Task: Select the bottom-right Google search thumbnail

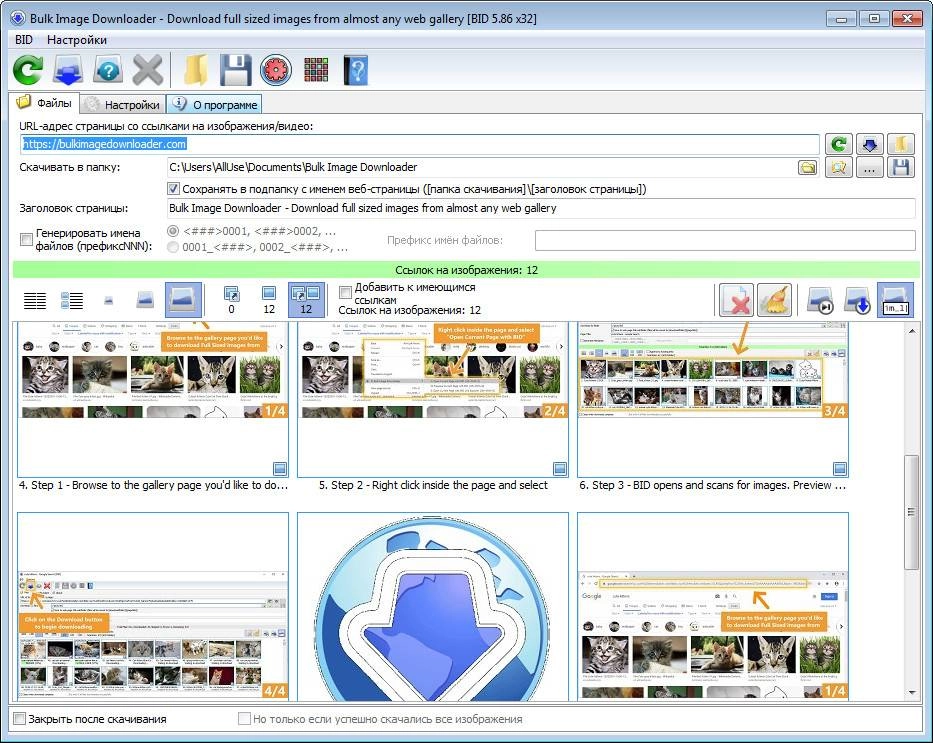Action: coord(713,607)
